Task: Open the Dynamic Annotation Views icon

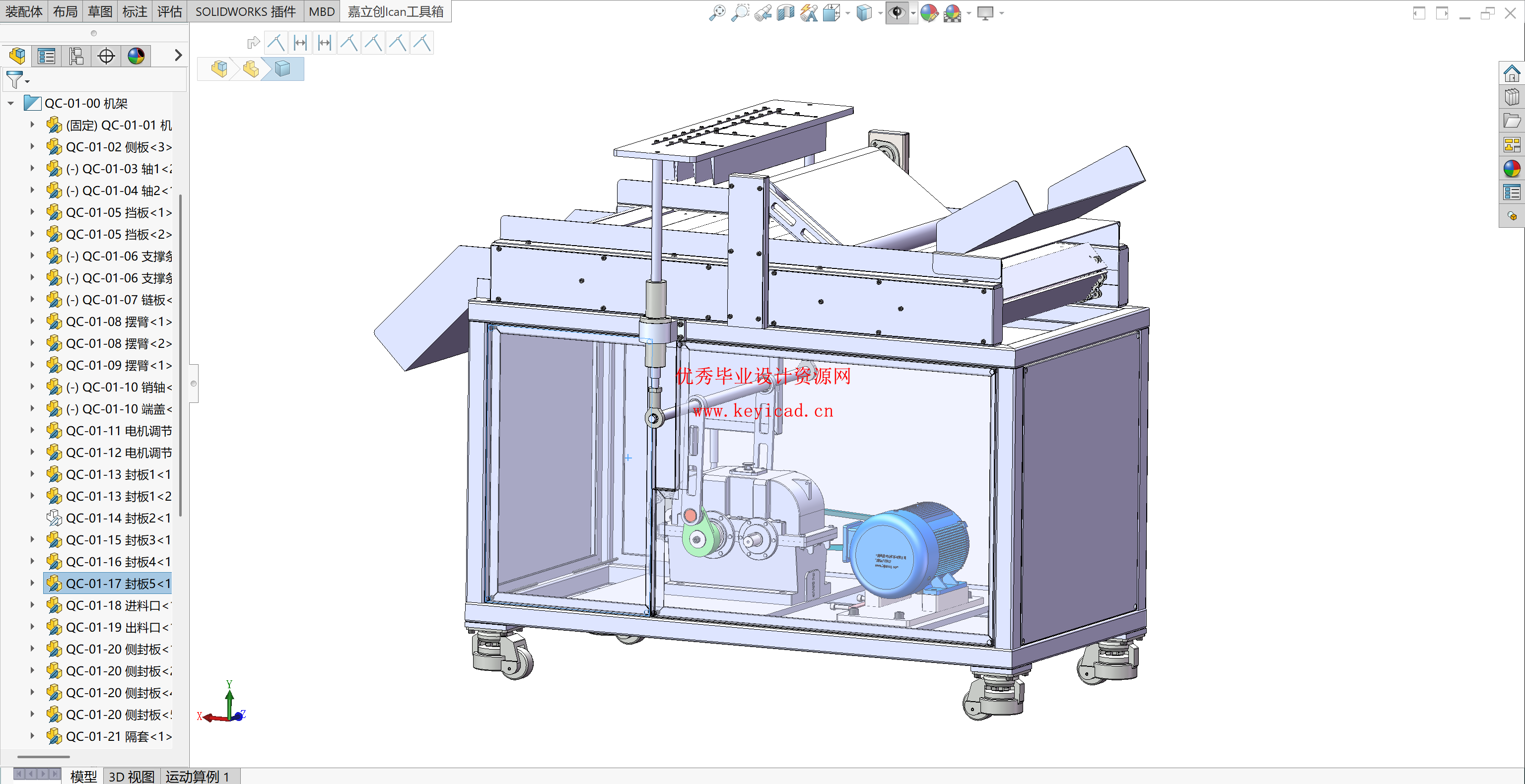Action: tap(809, 12)
